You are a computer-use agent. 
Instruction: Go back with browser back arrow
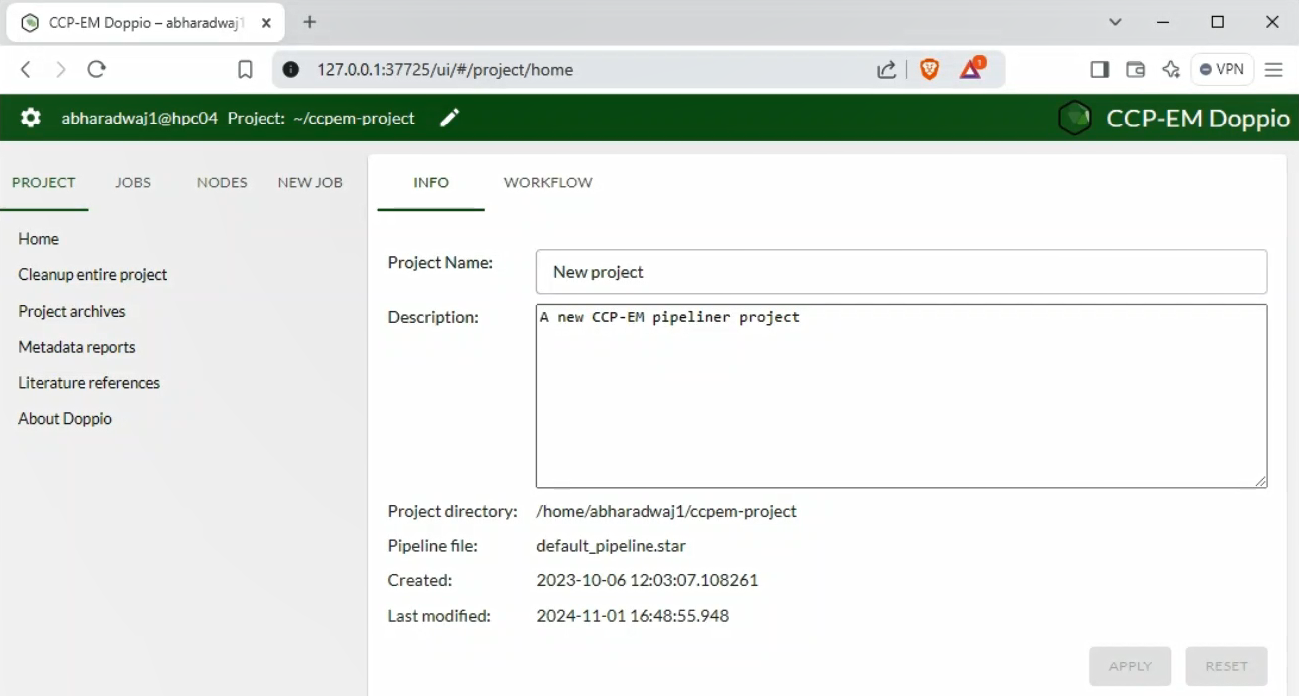(27, 69)
